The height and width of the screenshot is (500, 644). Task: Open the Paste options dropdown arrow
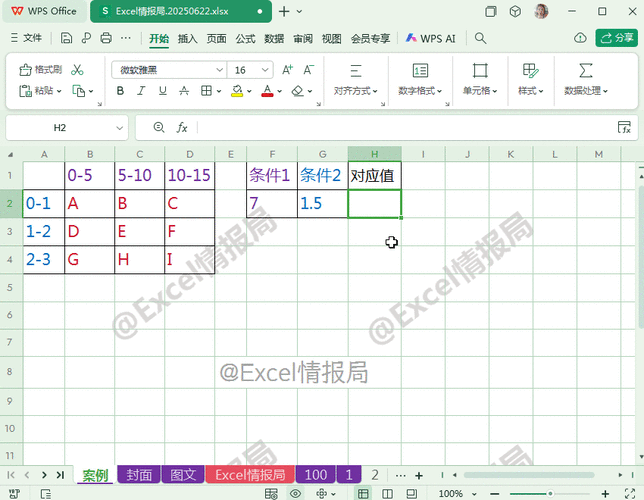(59, 91)
